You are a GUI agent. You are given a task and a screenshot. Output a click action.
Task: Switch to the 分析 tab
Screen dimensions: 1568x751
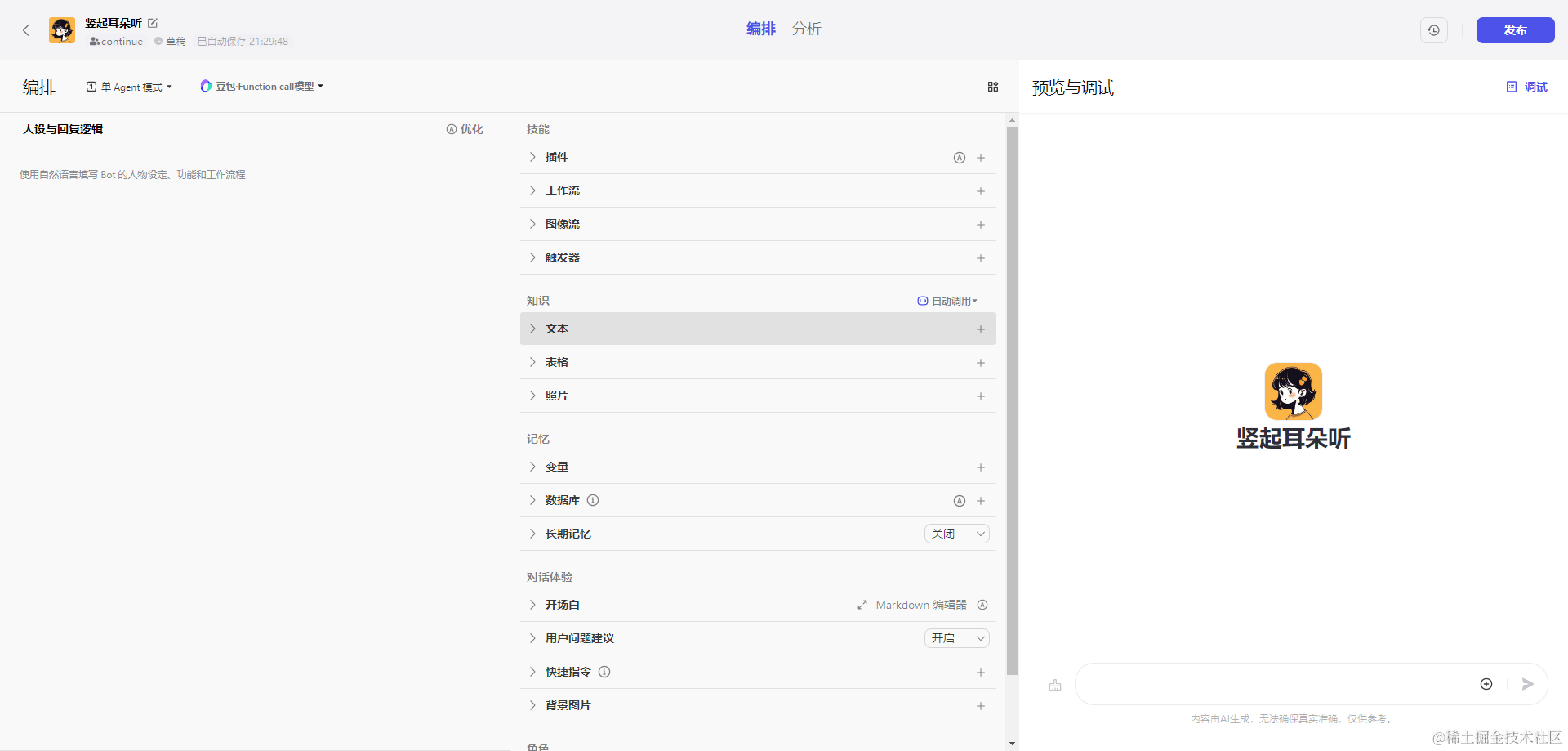coord(806,29)
